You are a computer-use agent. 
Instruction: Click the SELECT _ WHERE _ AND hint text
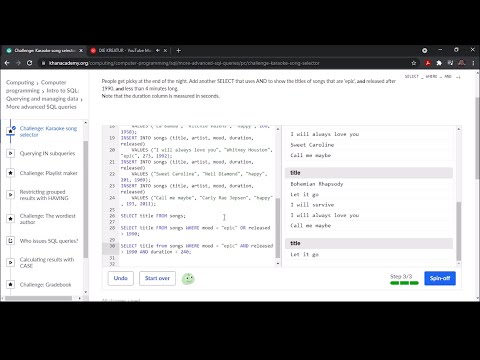(x=432, y=76)
